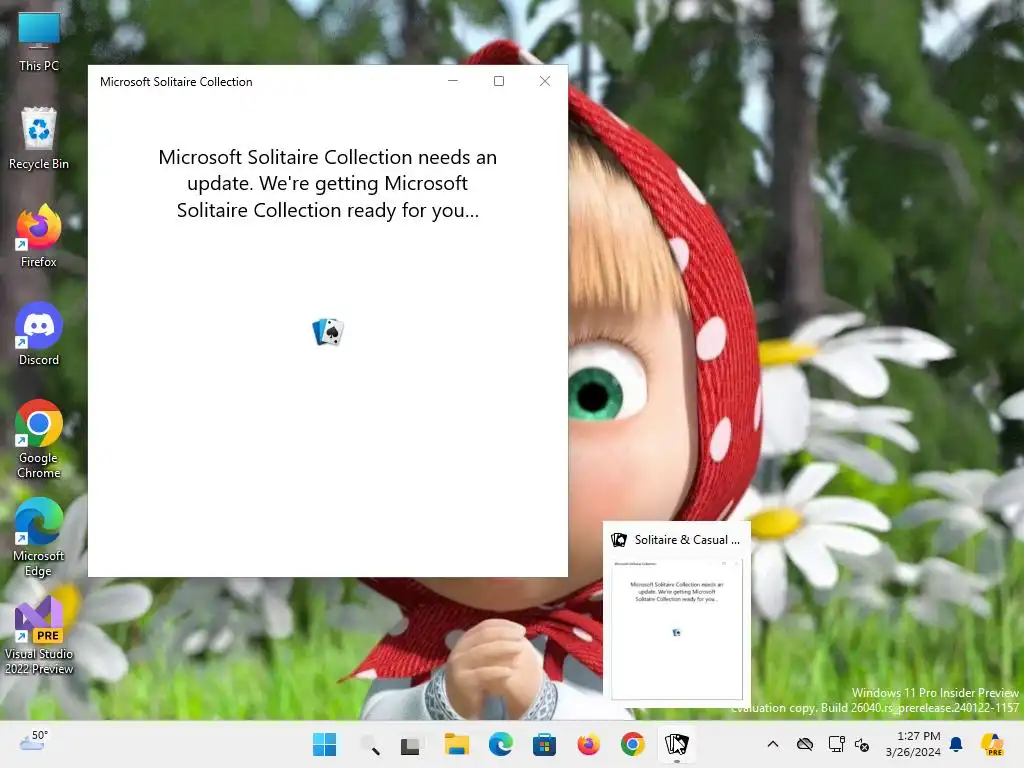Image resolution: width=1024 pixels, height=768 pixels.
Task: Click the Solitaire & Casual preview title
Action: [x=687, y=540]
